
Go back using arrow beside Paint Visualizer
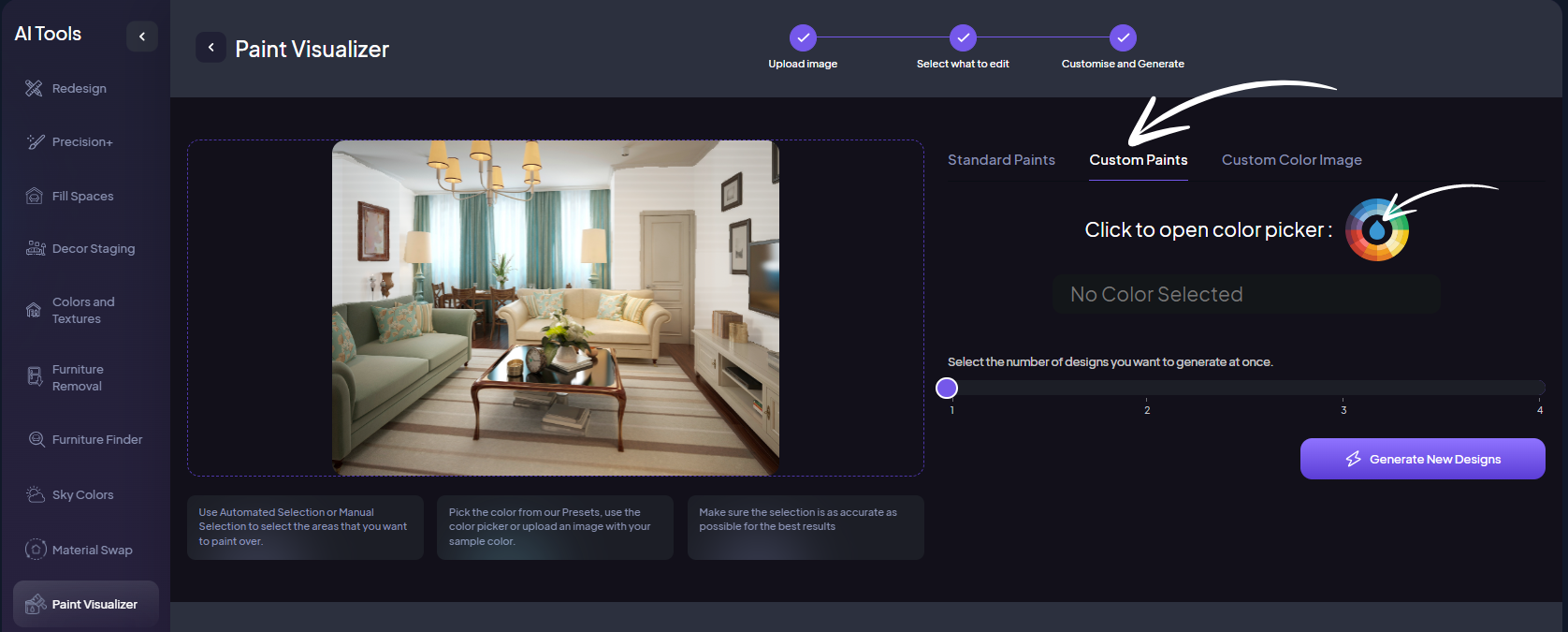[211, 48]
